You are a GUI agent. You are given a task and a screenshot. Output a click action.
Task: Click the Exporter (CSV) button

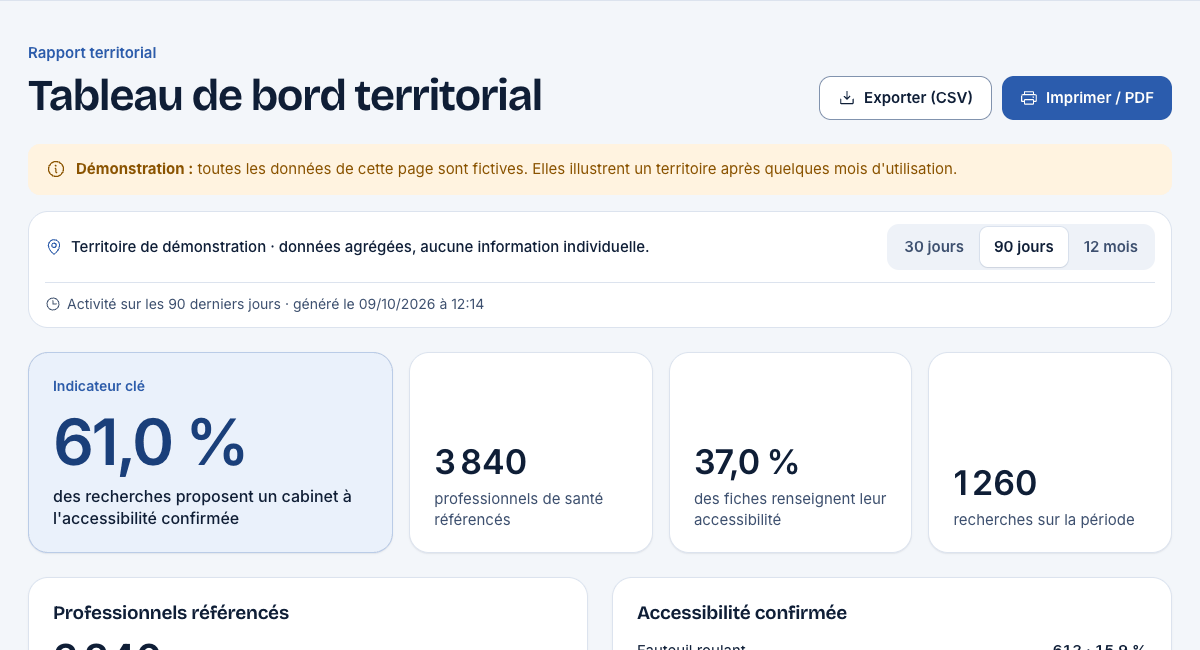click(x=905, y=98)
